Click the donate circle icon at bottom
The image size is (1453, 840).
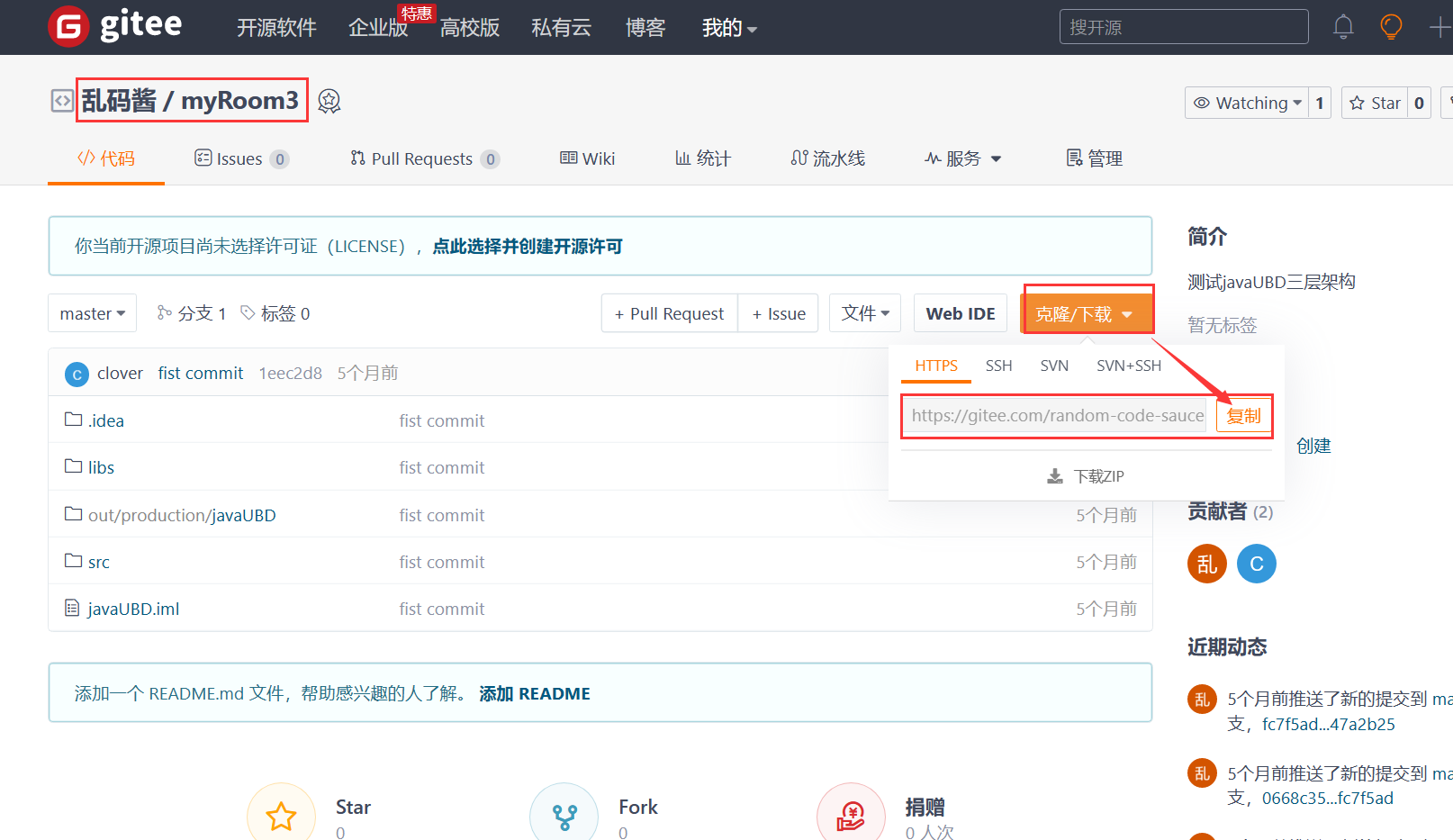point(851,815)
